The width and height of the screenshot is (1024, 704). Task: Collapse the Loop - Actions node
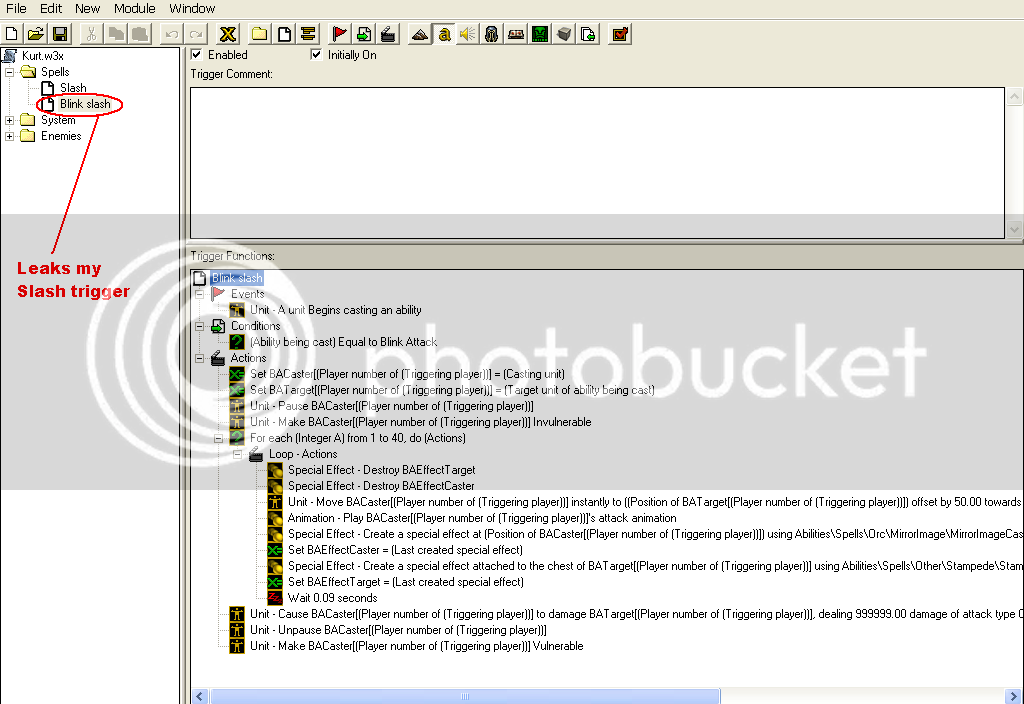click(x=238, y=454)
